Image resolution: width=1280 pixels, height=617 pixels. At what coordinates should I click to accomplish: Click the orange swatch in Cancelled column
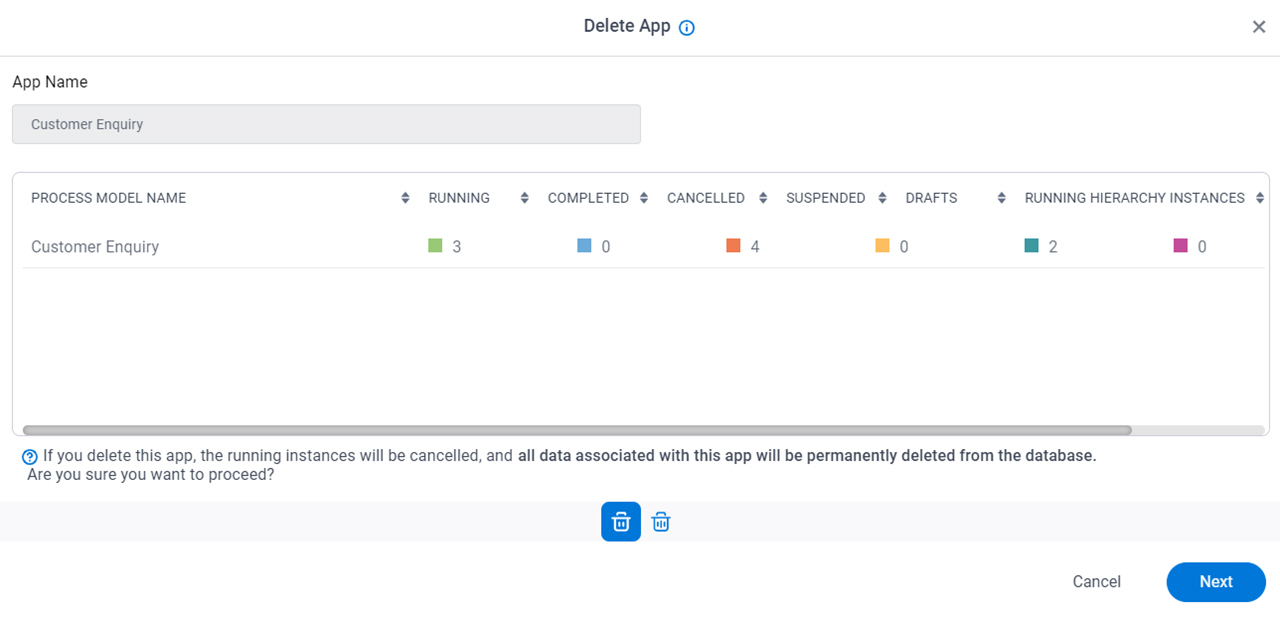pyautogui.click(x=733, y=245)
